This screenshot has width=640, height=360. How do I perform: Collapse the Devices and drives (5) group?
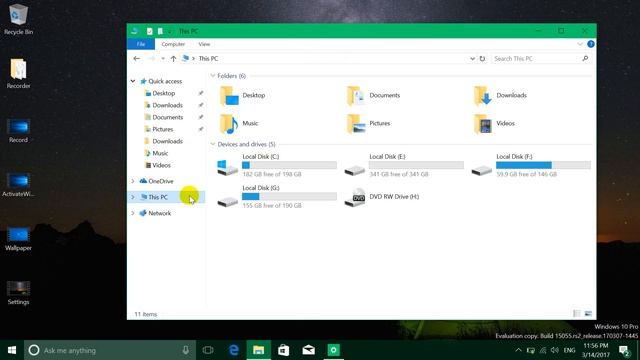(213, 144)
